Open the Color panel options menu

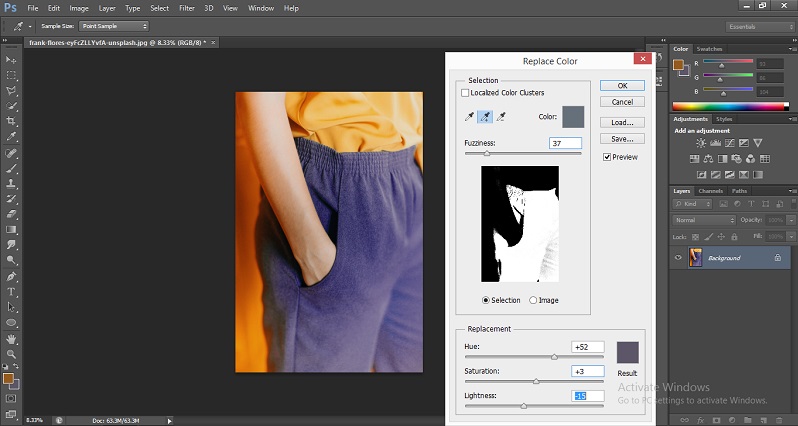(791, 49)
